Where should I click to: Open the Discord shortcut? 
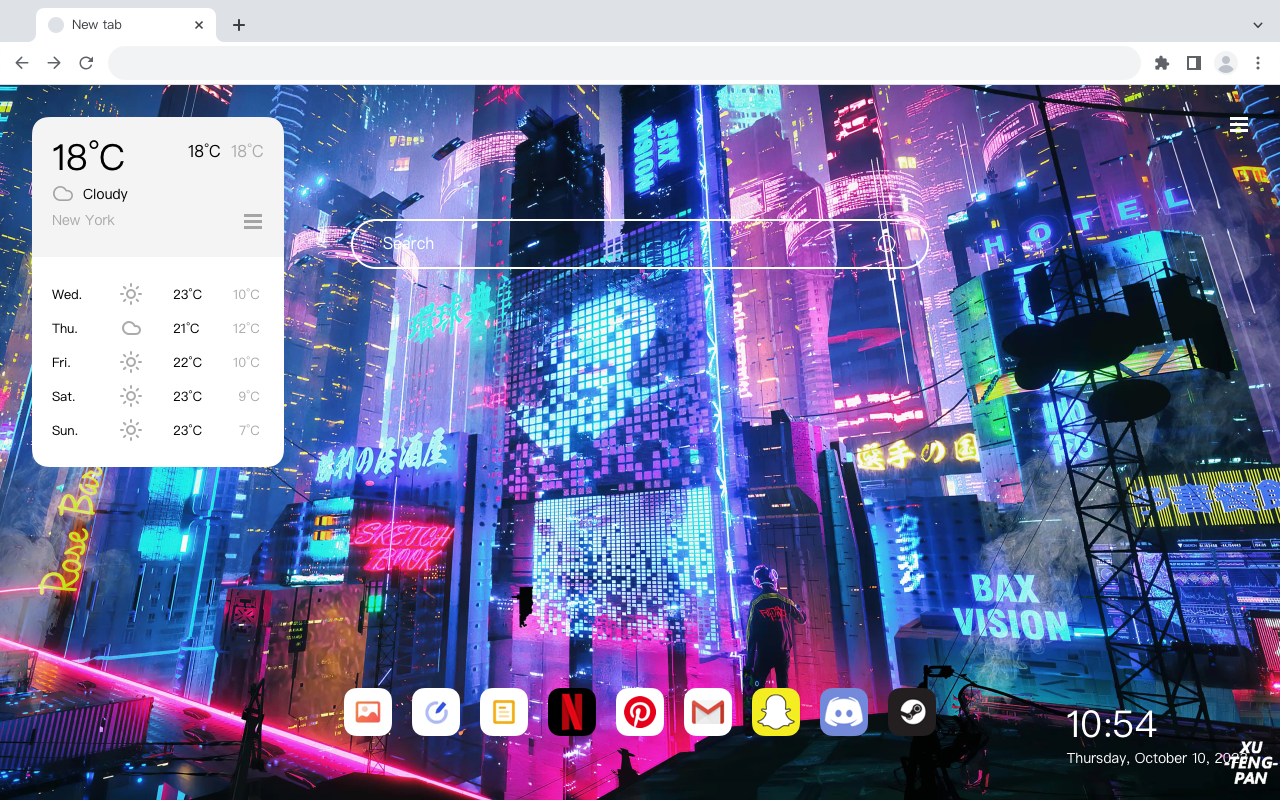coord(844,712)
